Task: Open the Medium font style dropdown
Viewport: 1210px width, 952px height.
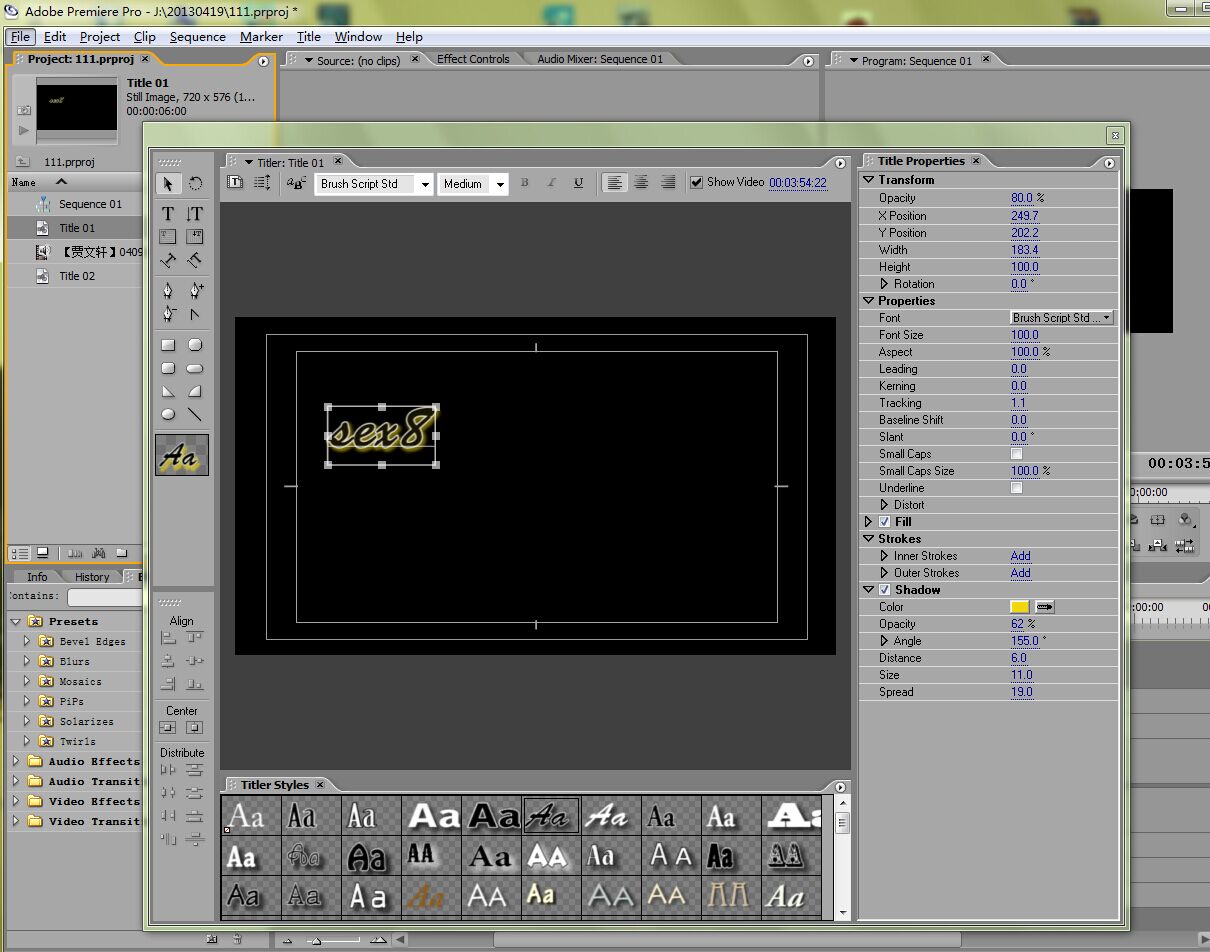Action: [500, 184]
